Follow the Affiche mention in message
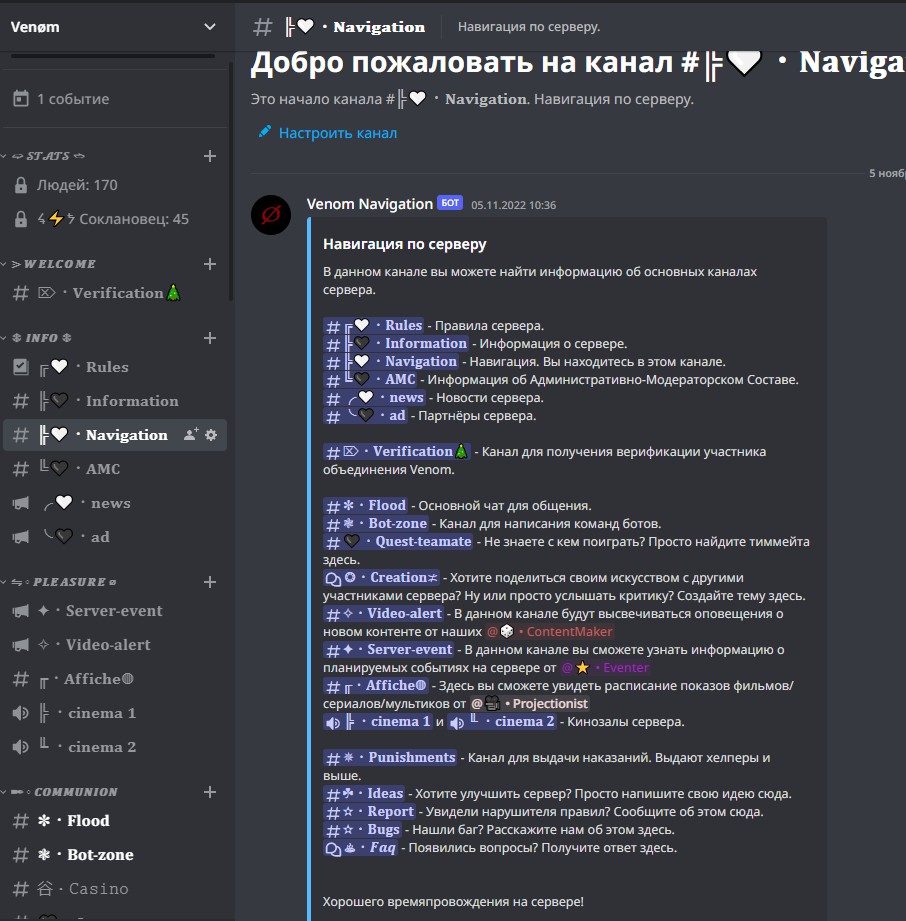 376,685
